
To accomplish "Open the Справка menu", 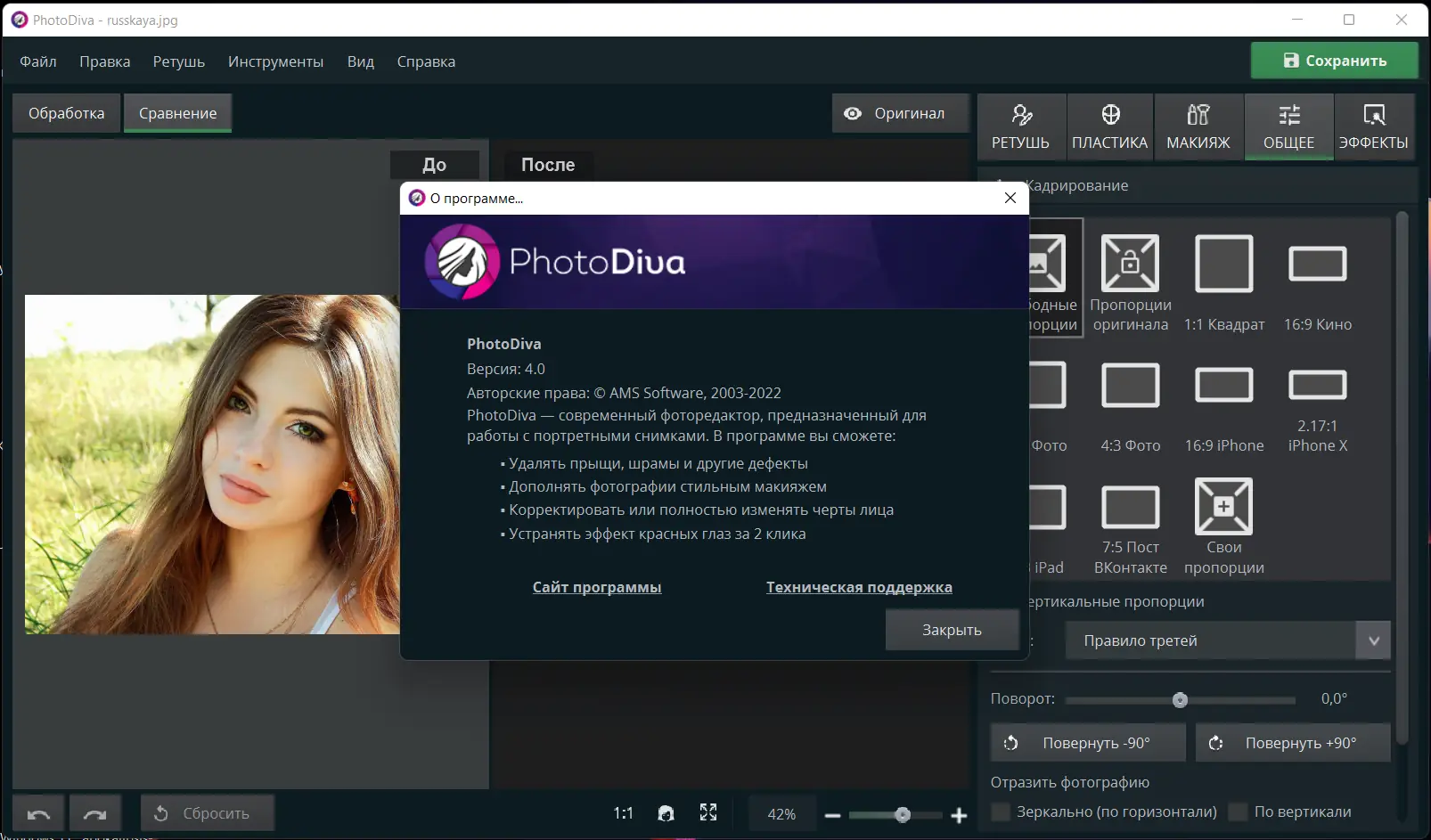I will pyautogui.click(x=426, y=61).
